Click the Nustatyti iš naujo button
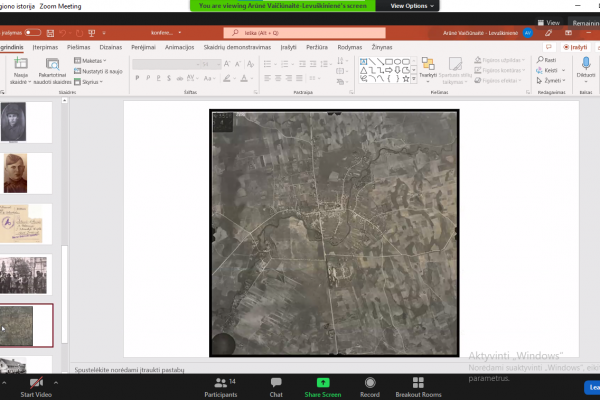The height and width of the screenshot is (400, 600). (x=98, y=71)
